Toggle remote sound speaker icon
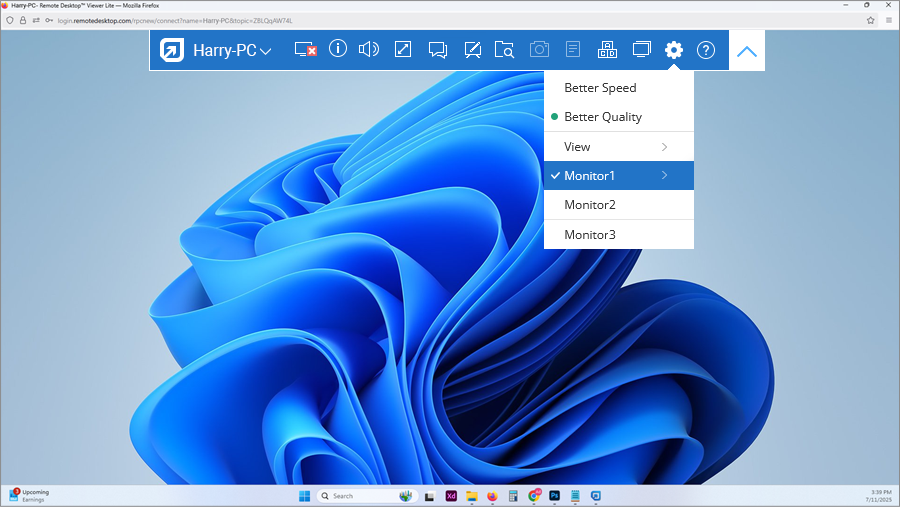Screen dimensions: 900x507 tap(369, 49)
